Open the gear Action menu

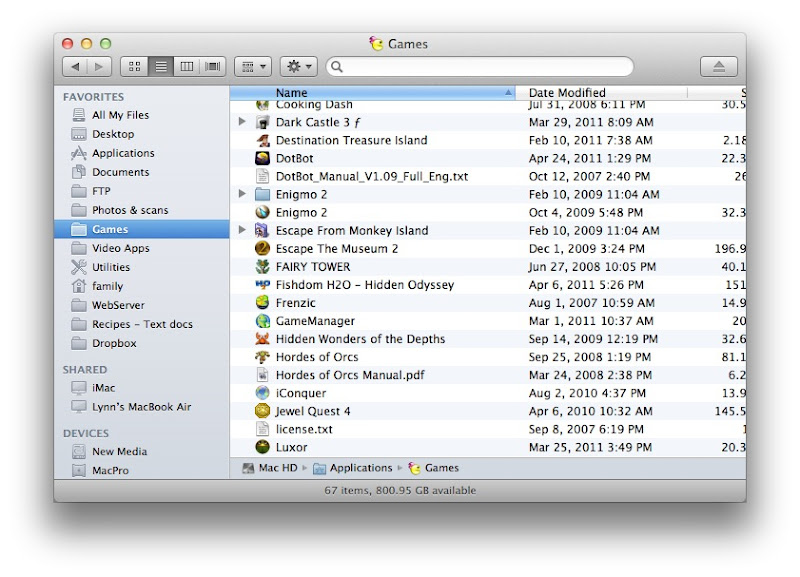298,67
